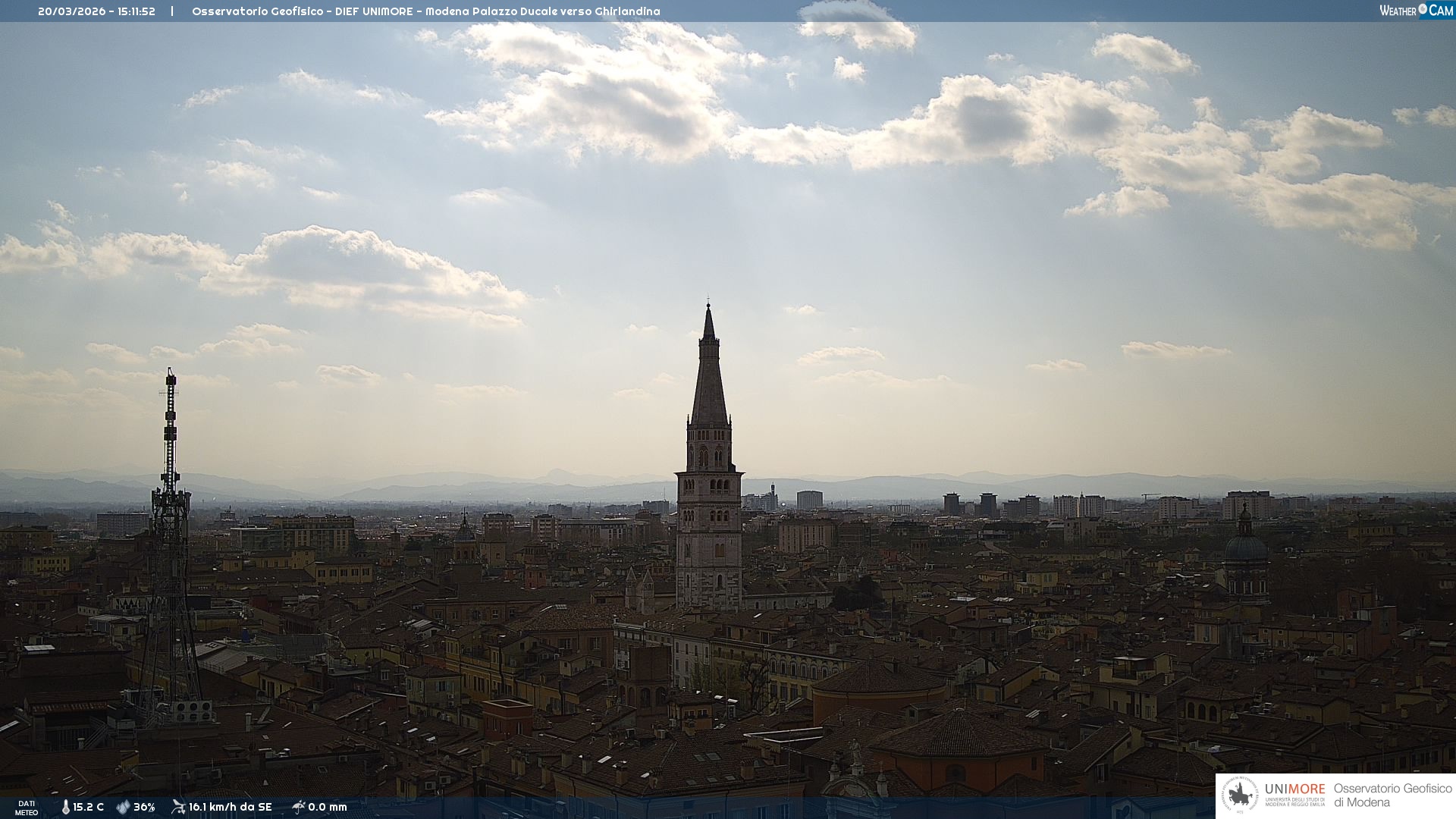Click the 0.0 mm rainfall value
The image size is (1456, 819).
pyautogui.click(x=328, y=808)
